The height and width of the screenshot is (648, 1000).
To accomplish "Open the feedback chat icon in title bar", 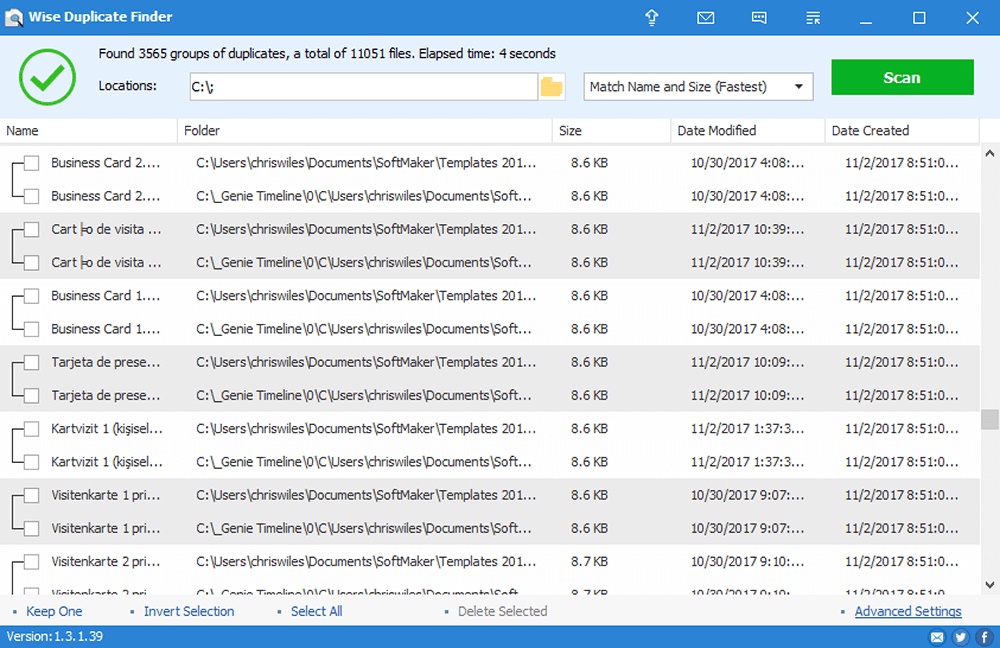I will (x=759, y=17).
